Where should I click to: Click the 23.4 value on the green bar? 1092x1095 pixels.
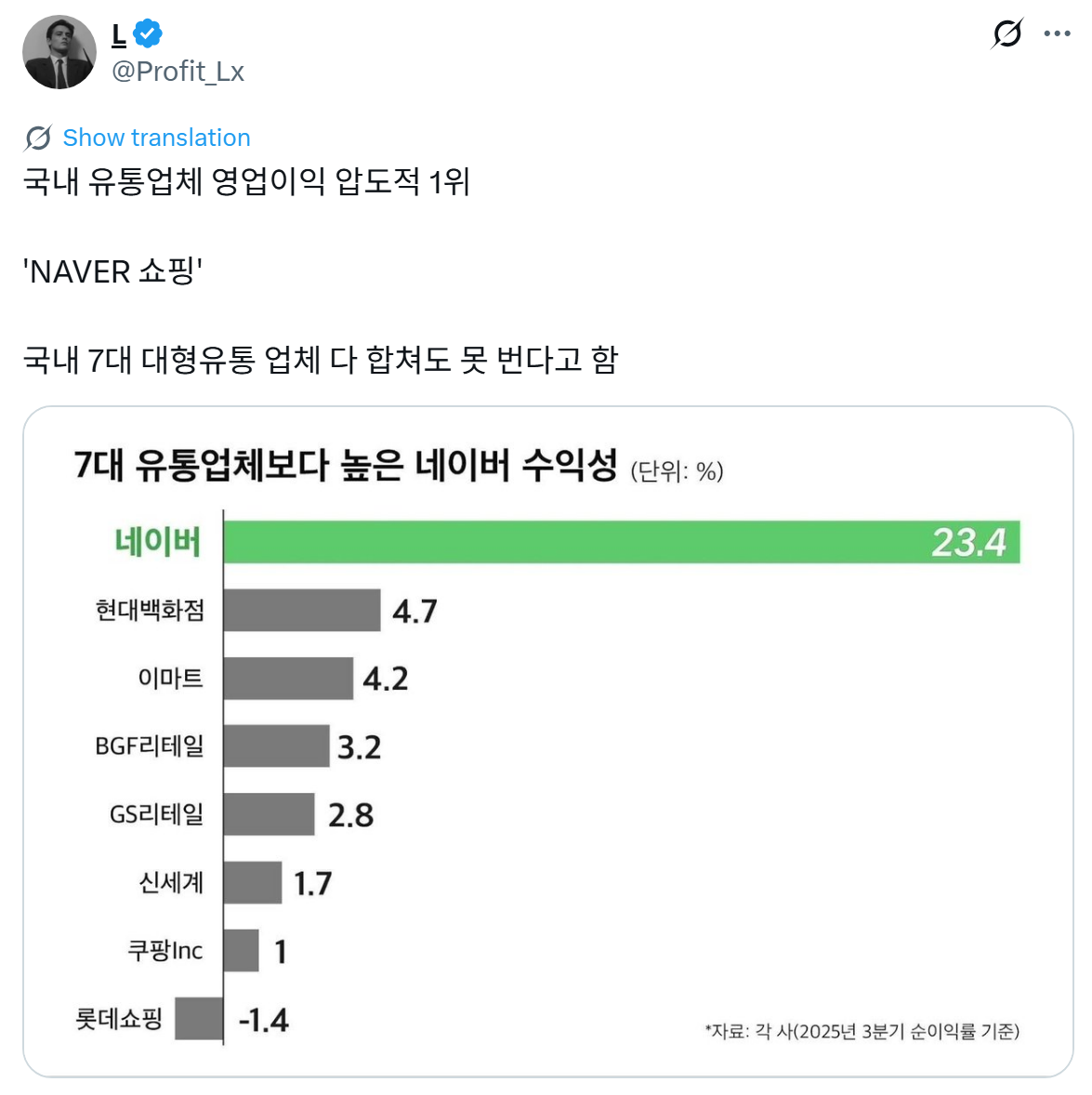pos(968,543)
